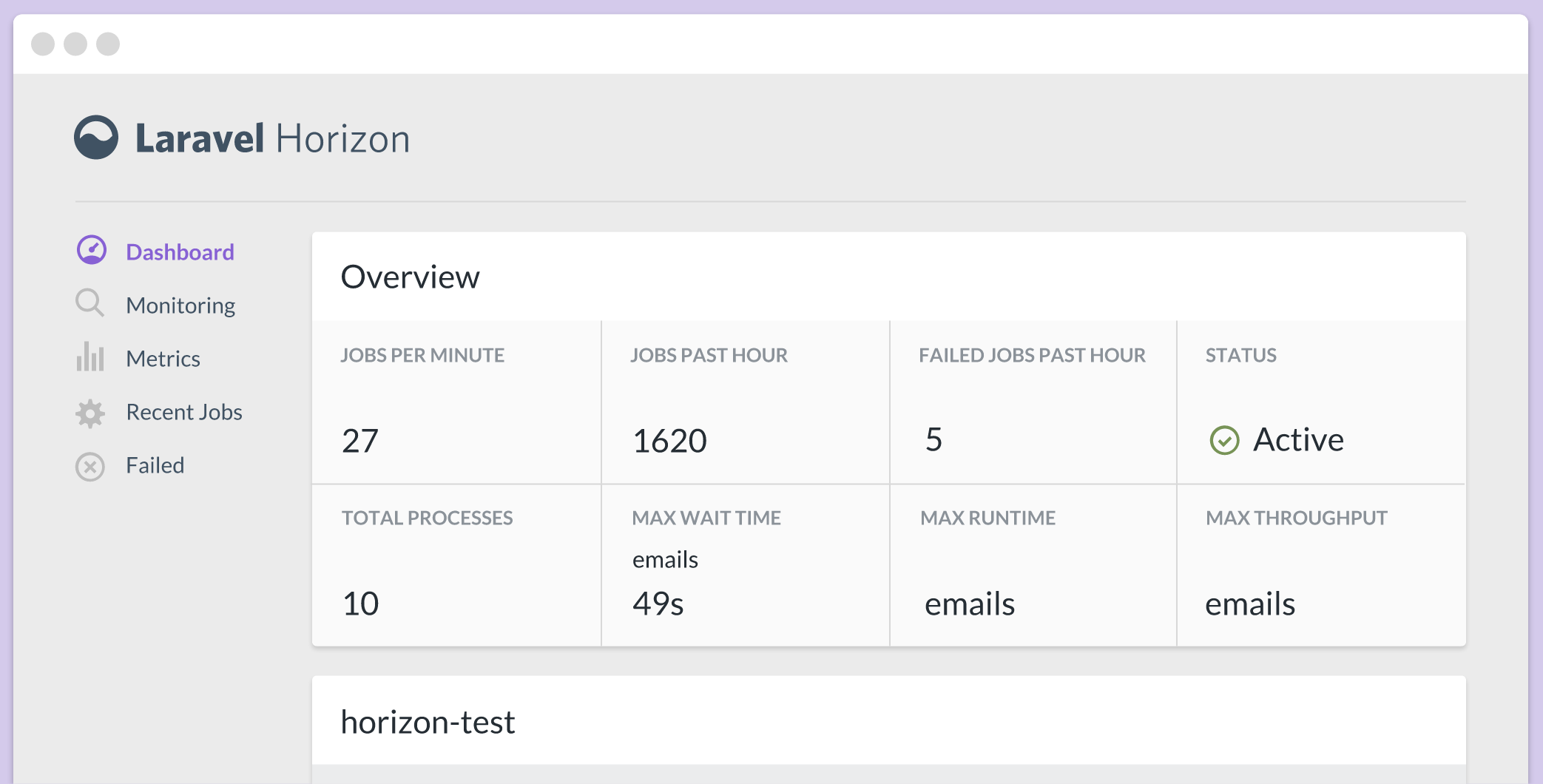This screenshot has width=1543, height=784.
Task: Open Recent Jobs from the sidebar
Action: pos(183,412)
